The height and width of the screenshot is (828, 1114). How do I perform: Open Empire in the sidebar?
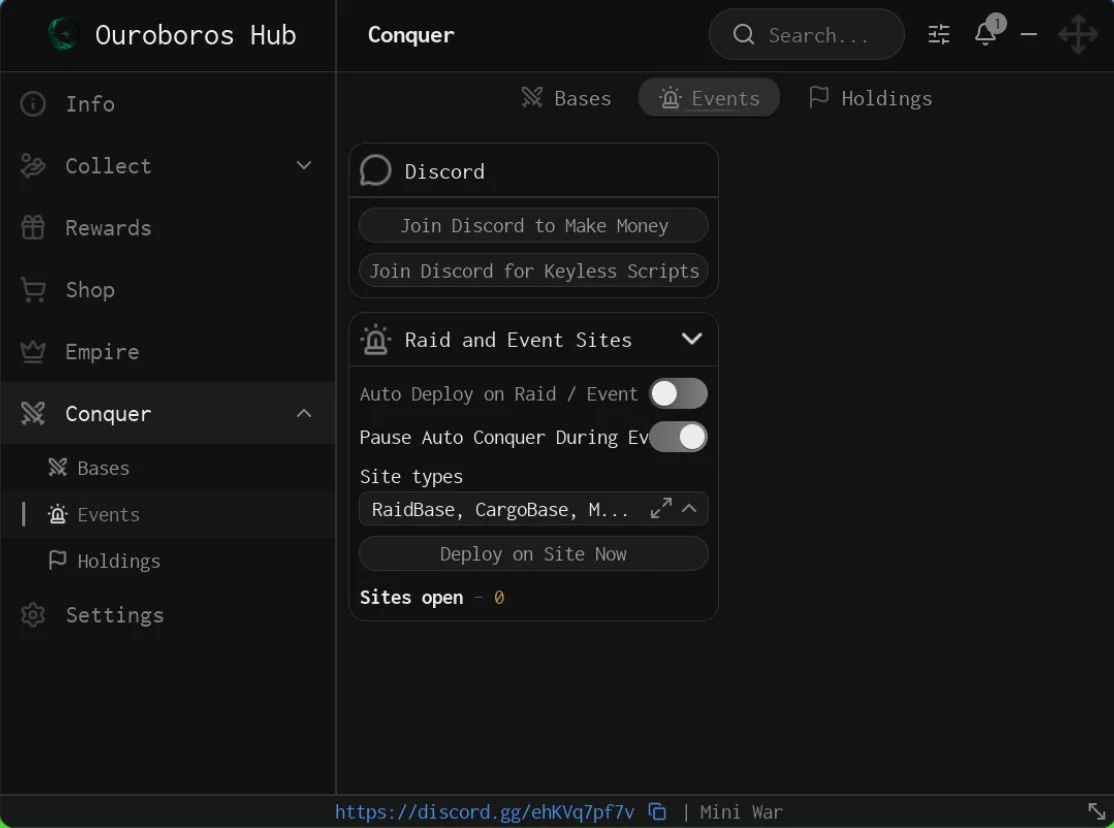click(168, 351)
